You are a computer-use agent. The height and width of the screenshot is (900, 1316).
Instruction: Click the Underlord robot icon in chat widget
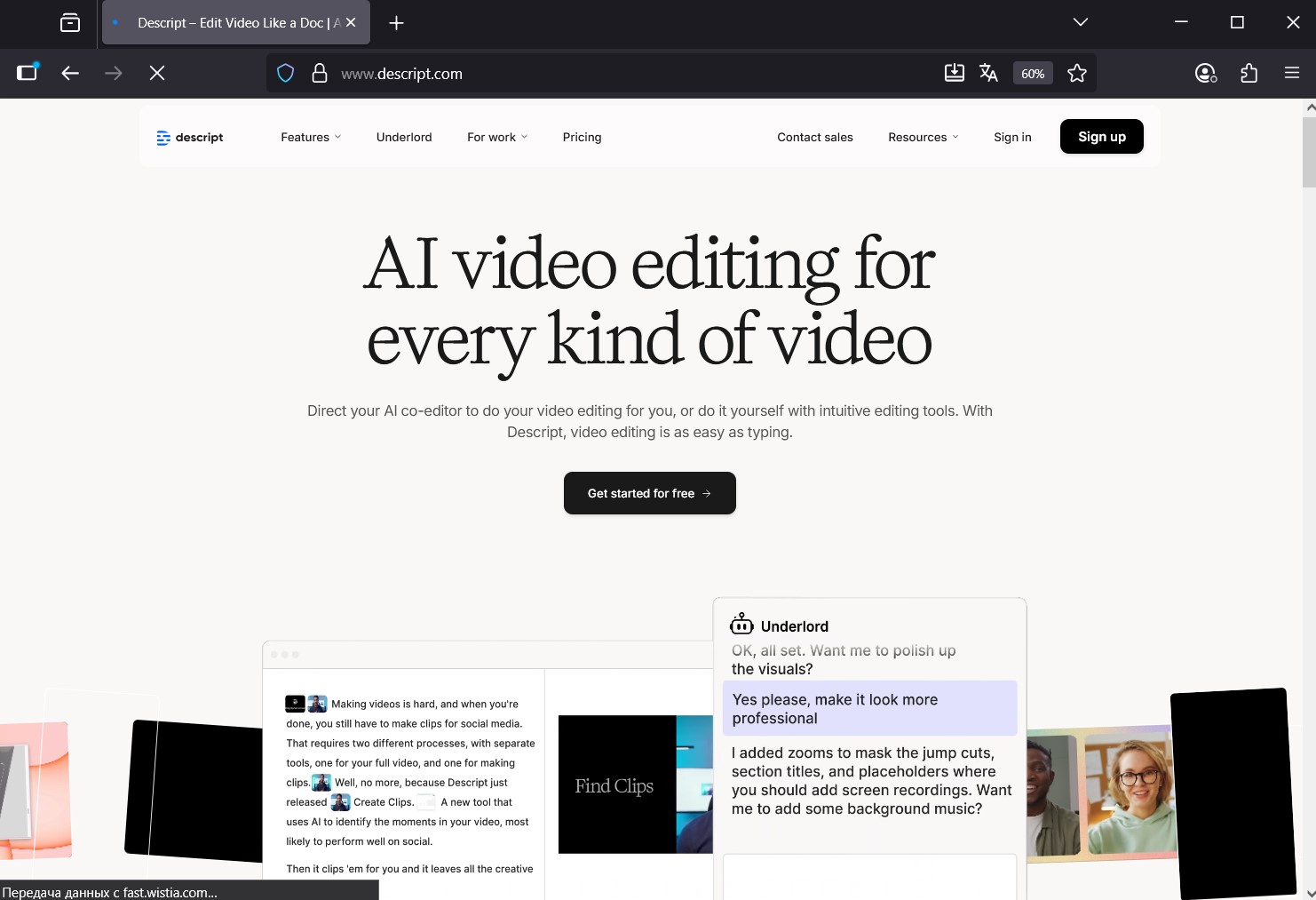(742, 625)
